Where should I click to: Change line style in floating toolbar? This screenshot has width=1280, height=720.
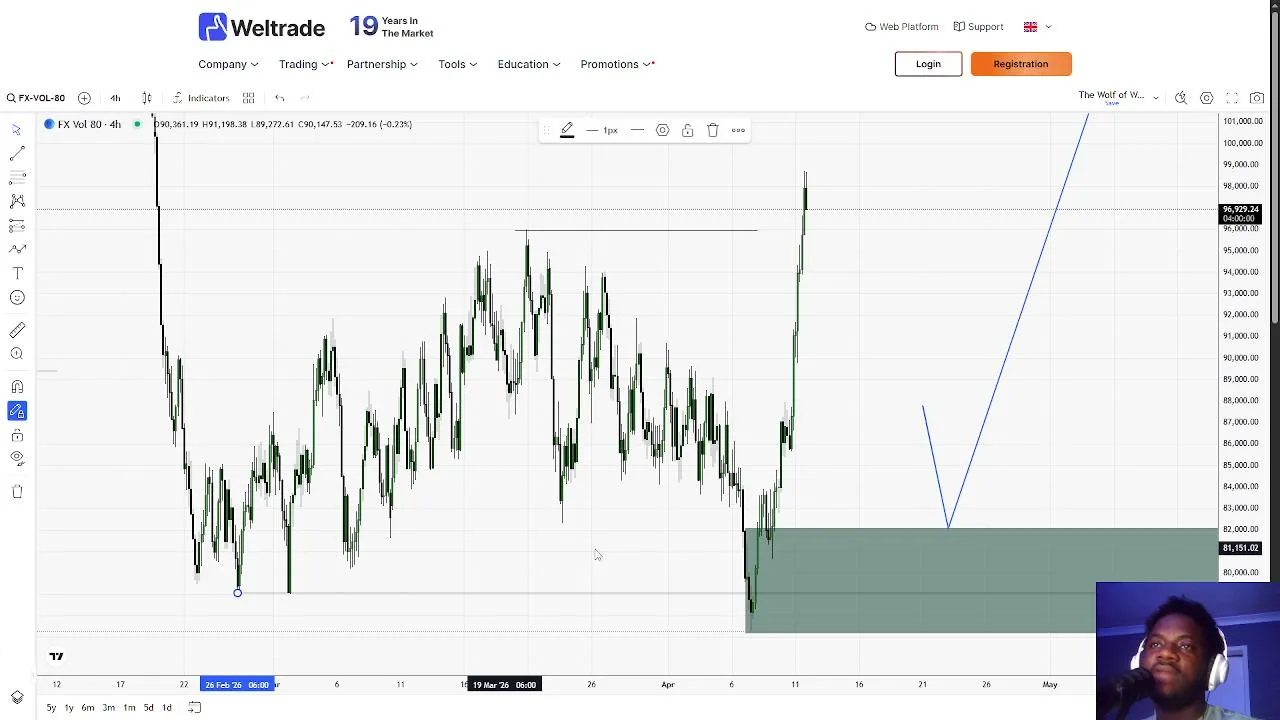pyautogui.click(x=637, y=130)
